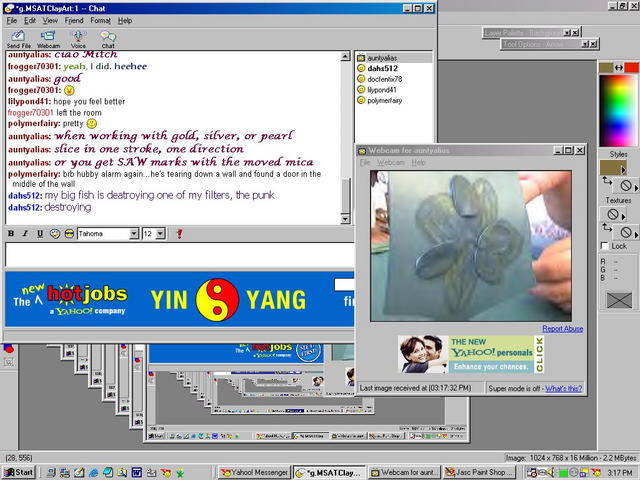Click the Chat toolbar icon
The width and height of the screenshot is (640, 480).
(x=108, y=40)
